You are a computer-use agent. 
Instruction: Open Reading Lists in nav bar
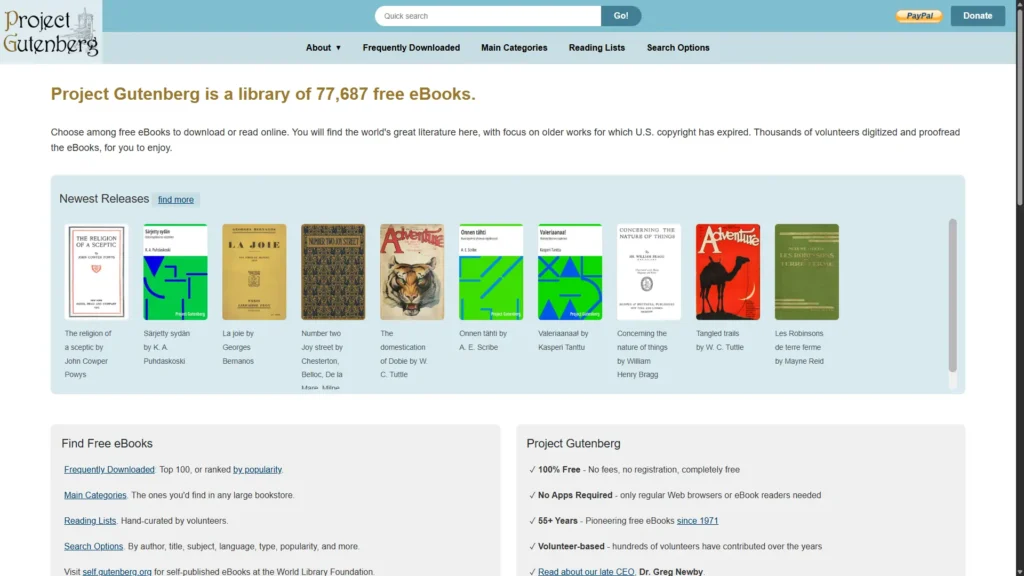pos(596,48)
